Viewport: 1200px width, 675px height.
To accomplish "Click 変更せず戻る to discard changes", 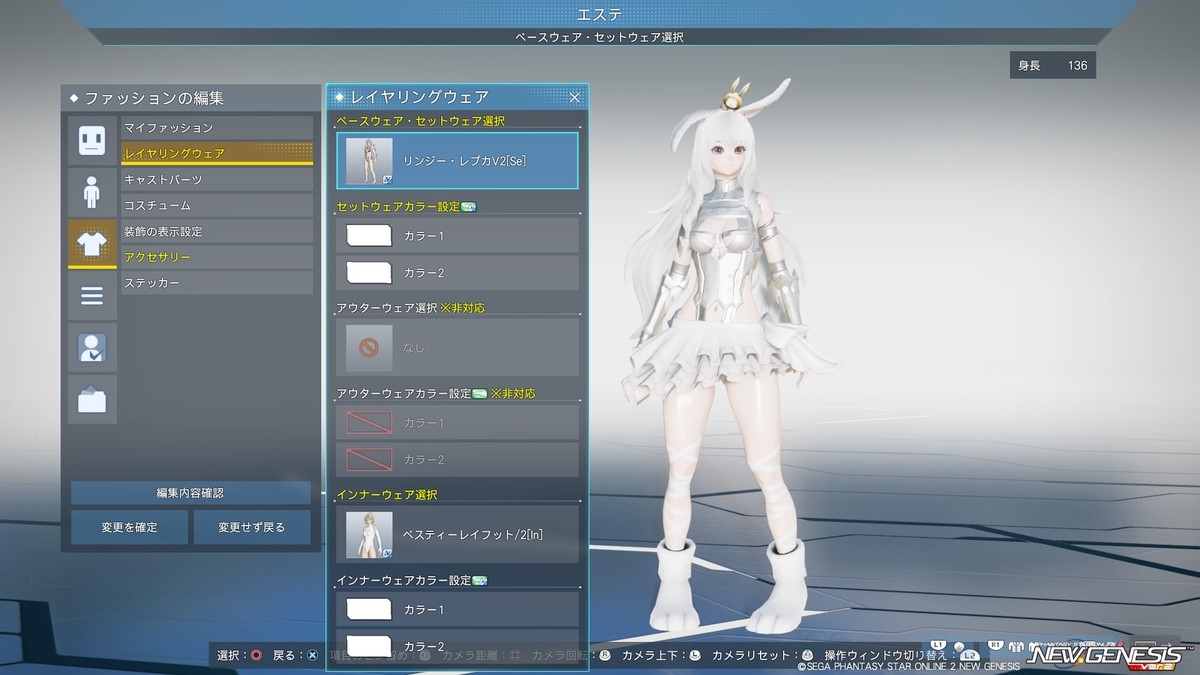I will click(252, 527).
